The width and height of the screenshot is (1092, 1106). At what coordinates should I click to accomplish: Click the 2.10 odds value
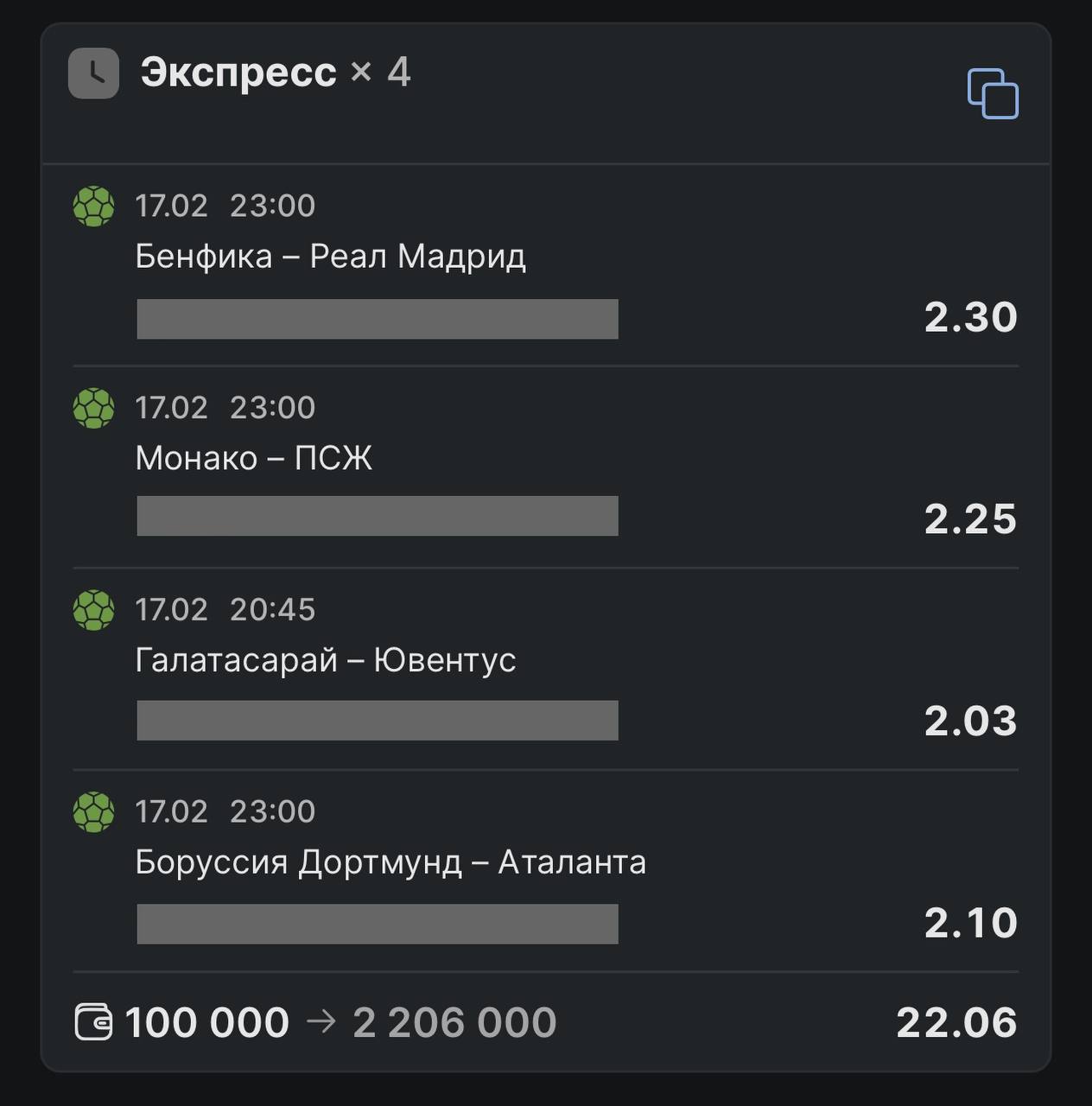[x=970, y=924]
